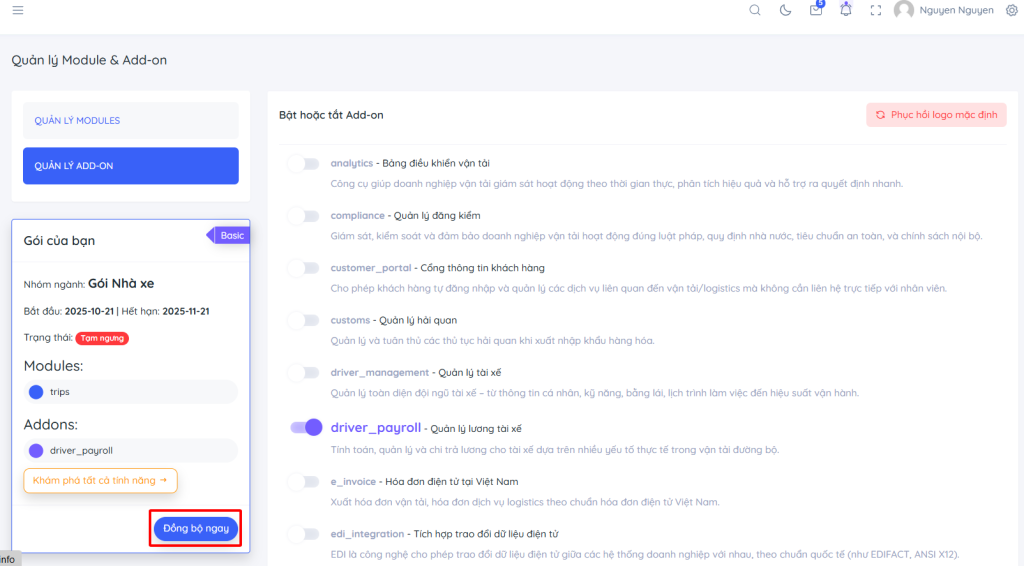
Task: Open Khám phá tất cả tính năng link
Action: point(100,480)
